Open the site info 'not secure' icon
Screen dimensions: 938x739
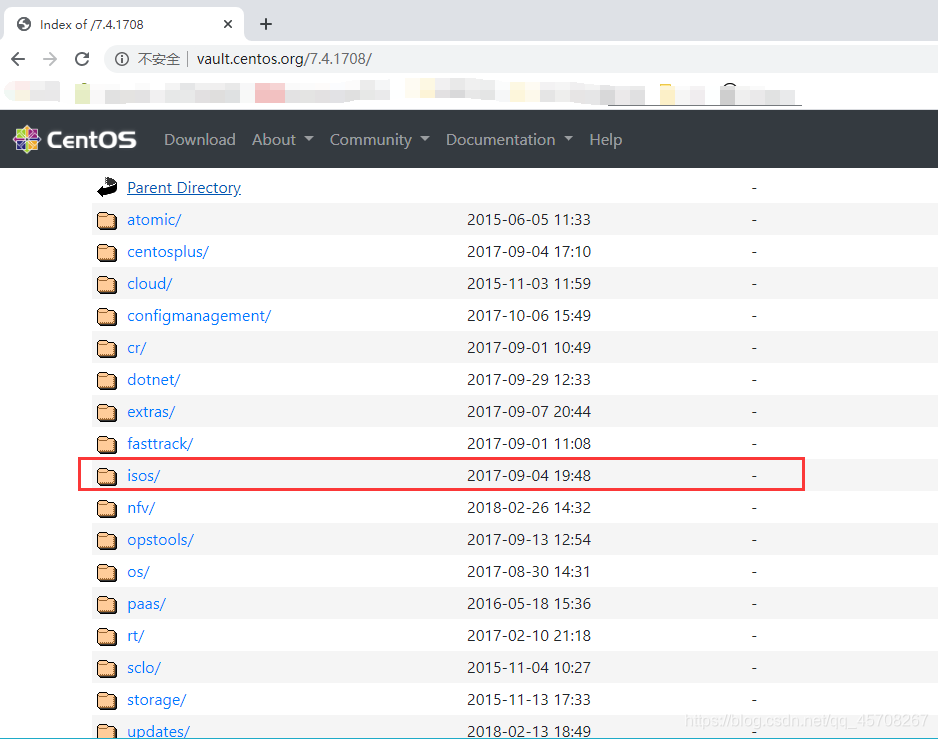coord(122,59)
